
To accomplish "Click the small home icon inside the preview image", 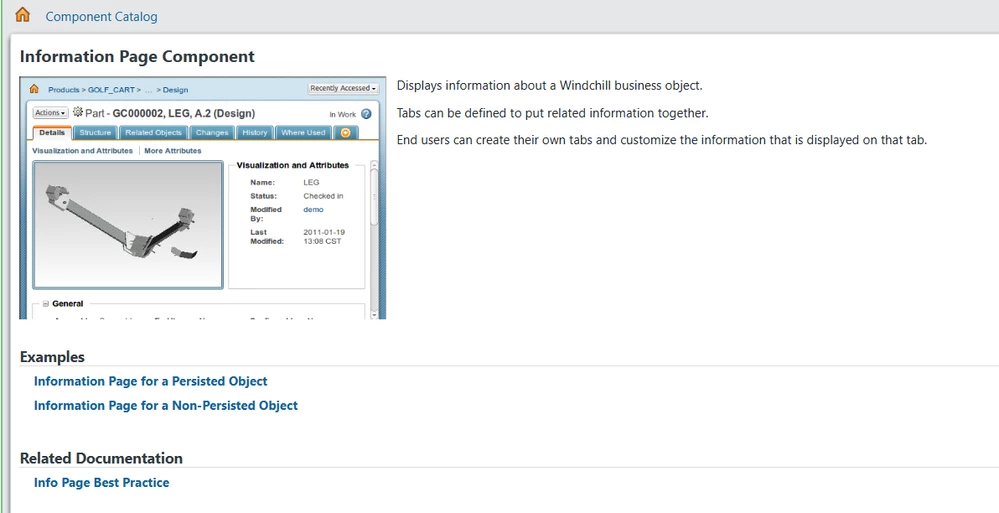I will [34, 89].
